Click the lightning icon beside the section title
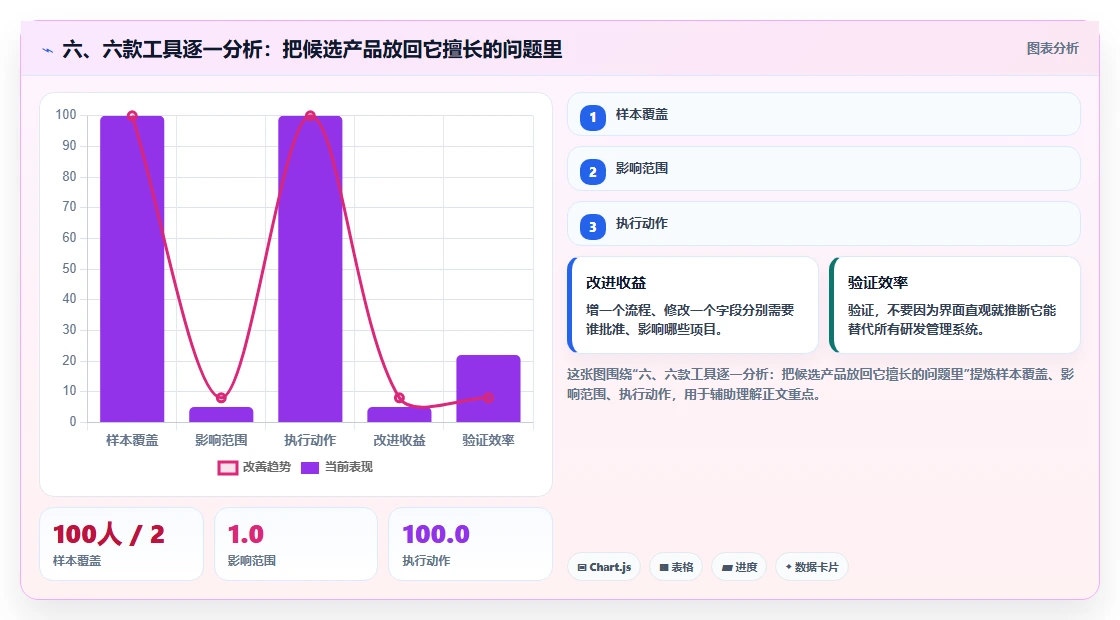 coord(48,50)
